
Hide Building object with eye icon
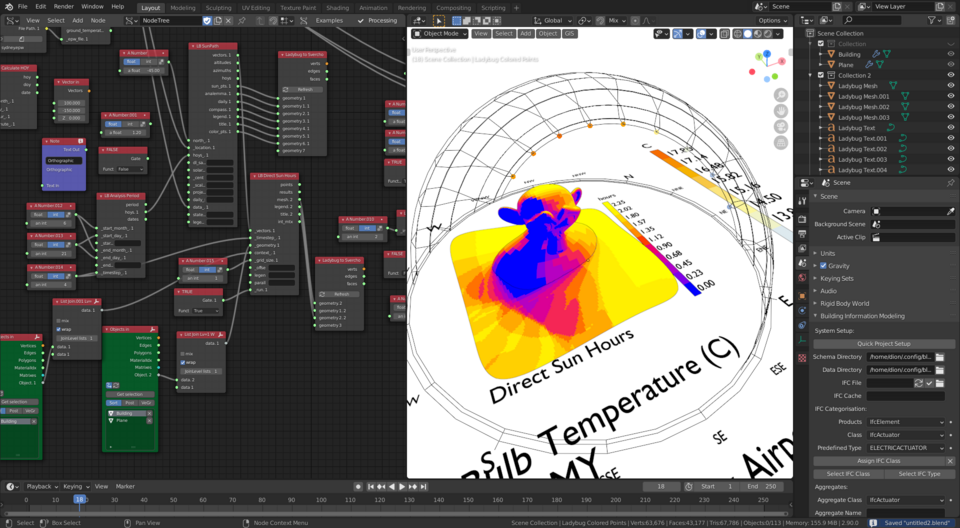(x=951, y=54)
